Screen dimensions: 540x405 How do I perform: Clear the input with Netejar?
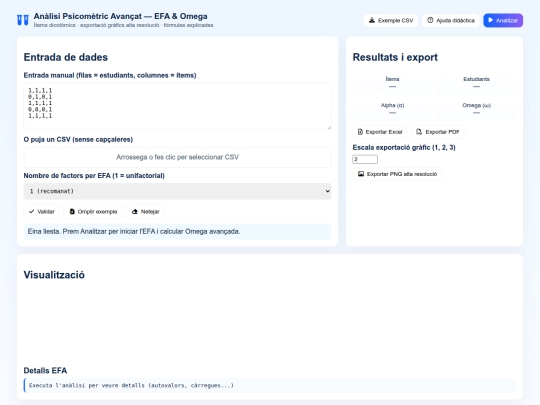pyautogui.click(x=145, y=211)
